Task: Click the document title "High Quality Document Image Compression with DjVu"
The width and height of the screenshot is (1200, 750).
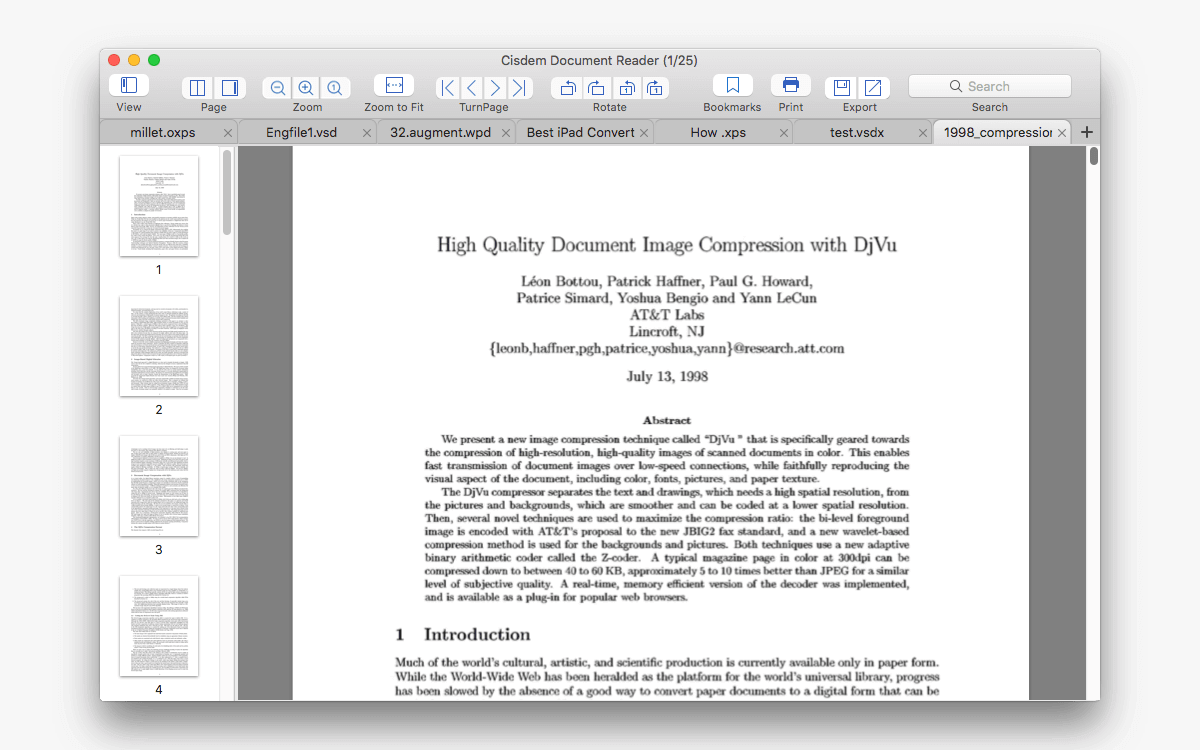Action: tap(666, 245)
